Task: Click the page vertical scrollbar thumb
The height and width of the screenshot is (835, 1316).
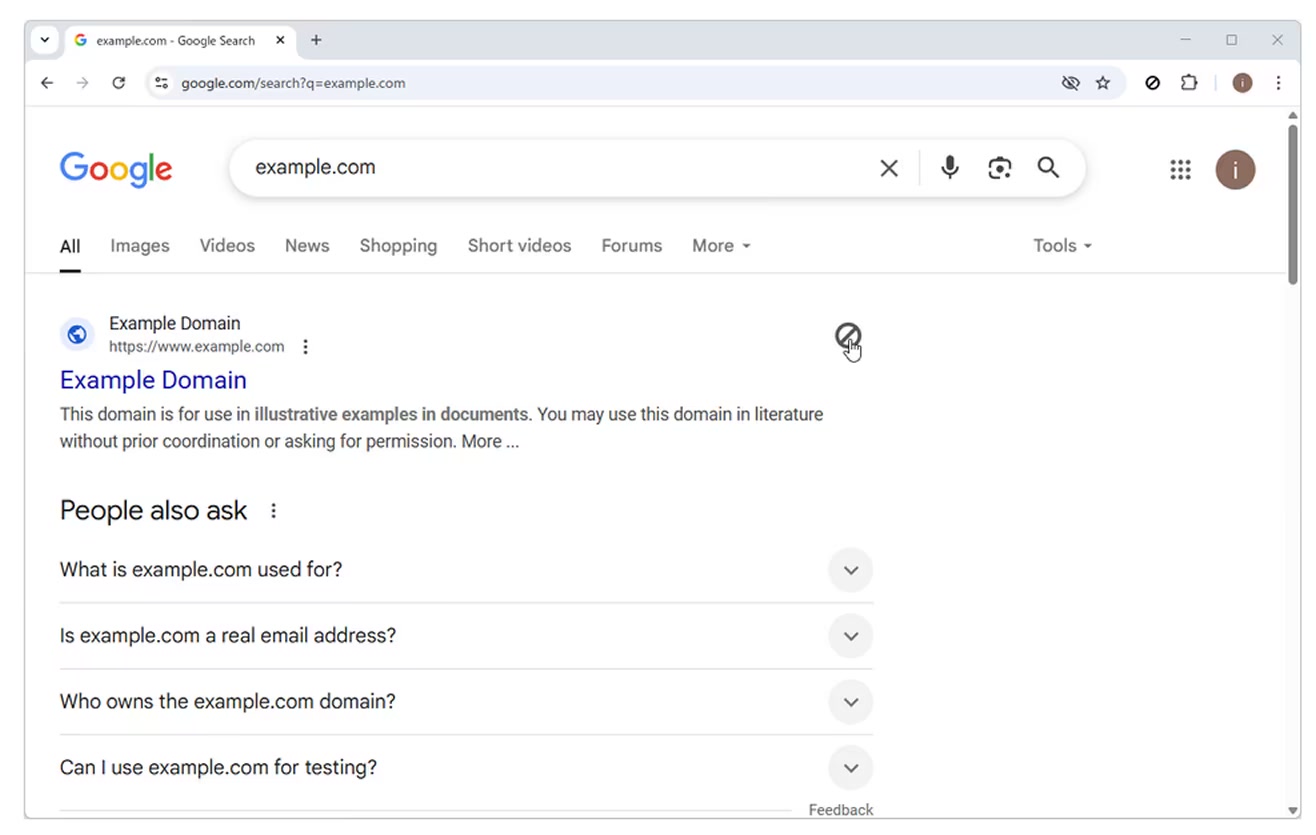Action: coord(1293,205)
